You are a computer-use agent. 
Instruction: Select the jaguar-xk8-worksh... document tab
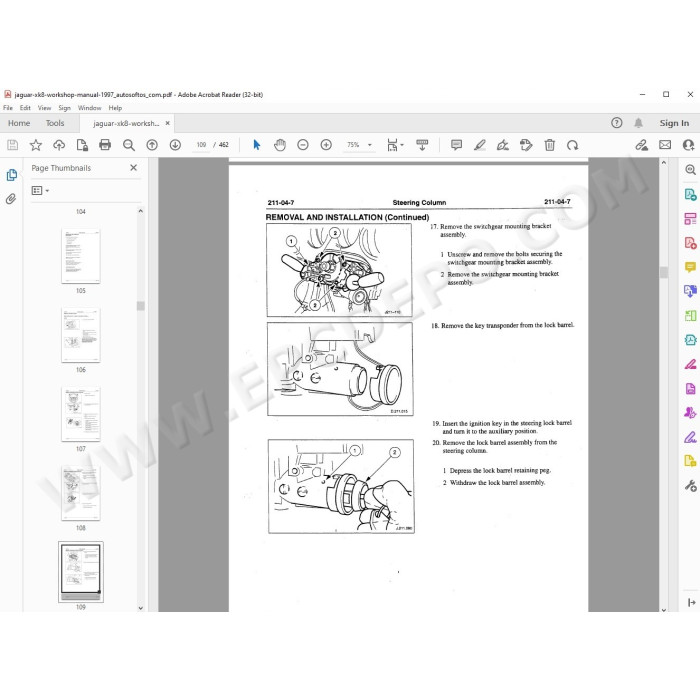[126, 123]
